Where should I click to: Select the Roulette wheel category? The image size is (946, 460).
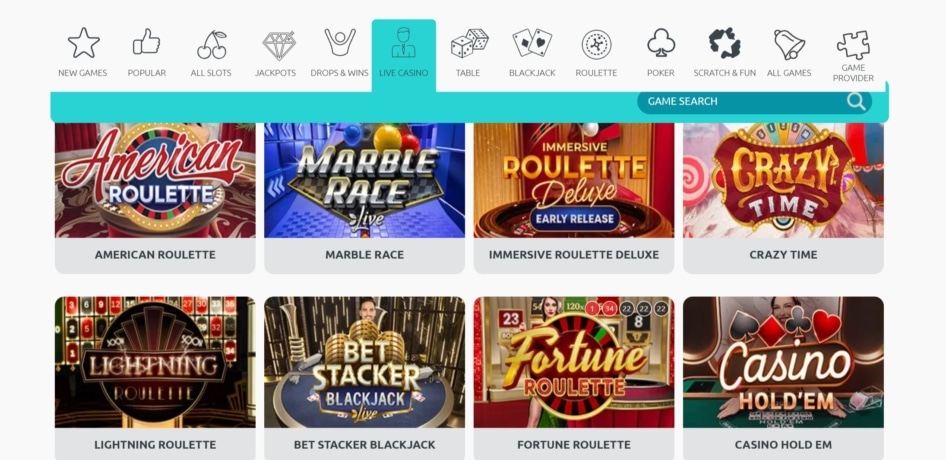click(x=596, y=53)
